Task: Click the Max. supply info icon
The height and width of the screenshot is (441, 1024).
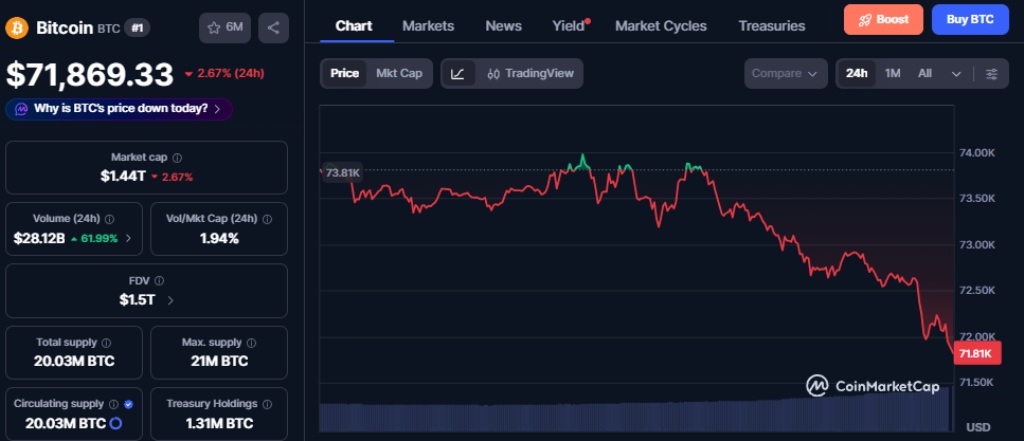Action: pos(251,342)
